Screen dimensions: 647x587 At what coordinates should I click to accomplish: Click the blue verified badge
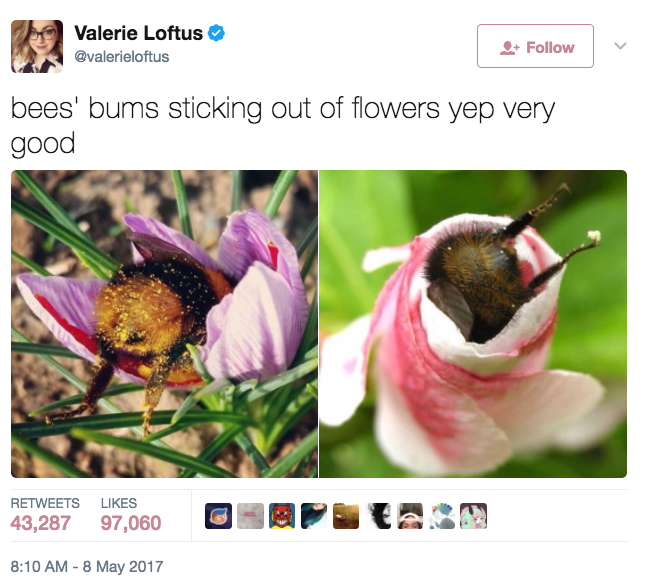tap(216, 33)
